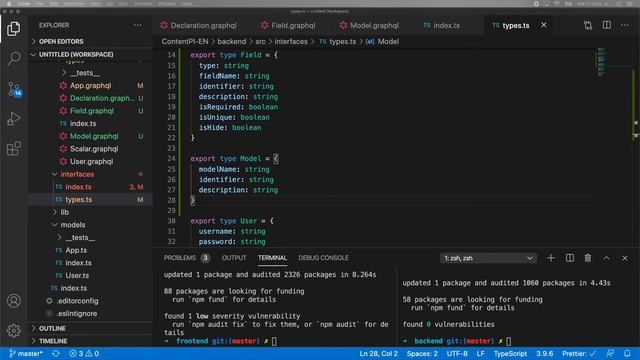Open the Accounts menu icon
The image size is (640, 360).
pos(13,301)
